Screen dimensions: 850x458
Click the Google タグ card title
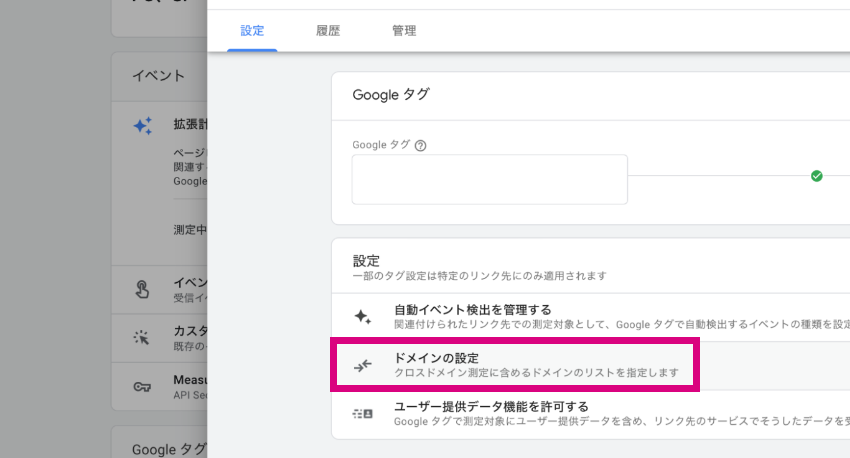coord(391,95)
